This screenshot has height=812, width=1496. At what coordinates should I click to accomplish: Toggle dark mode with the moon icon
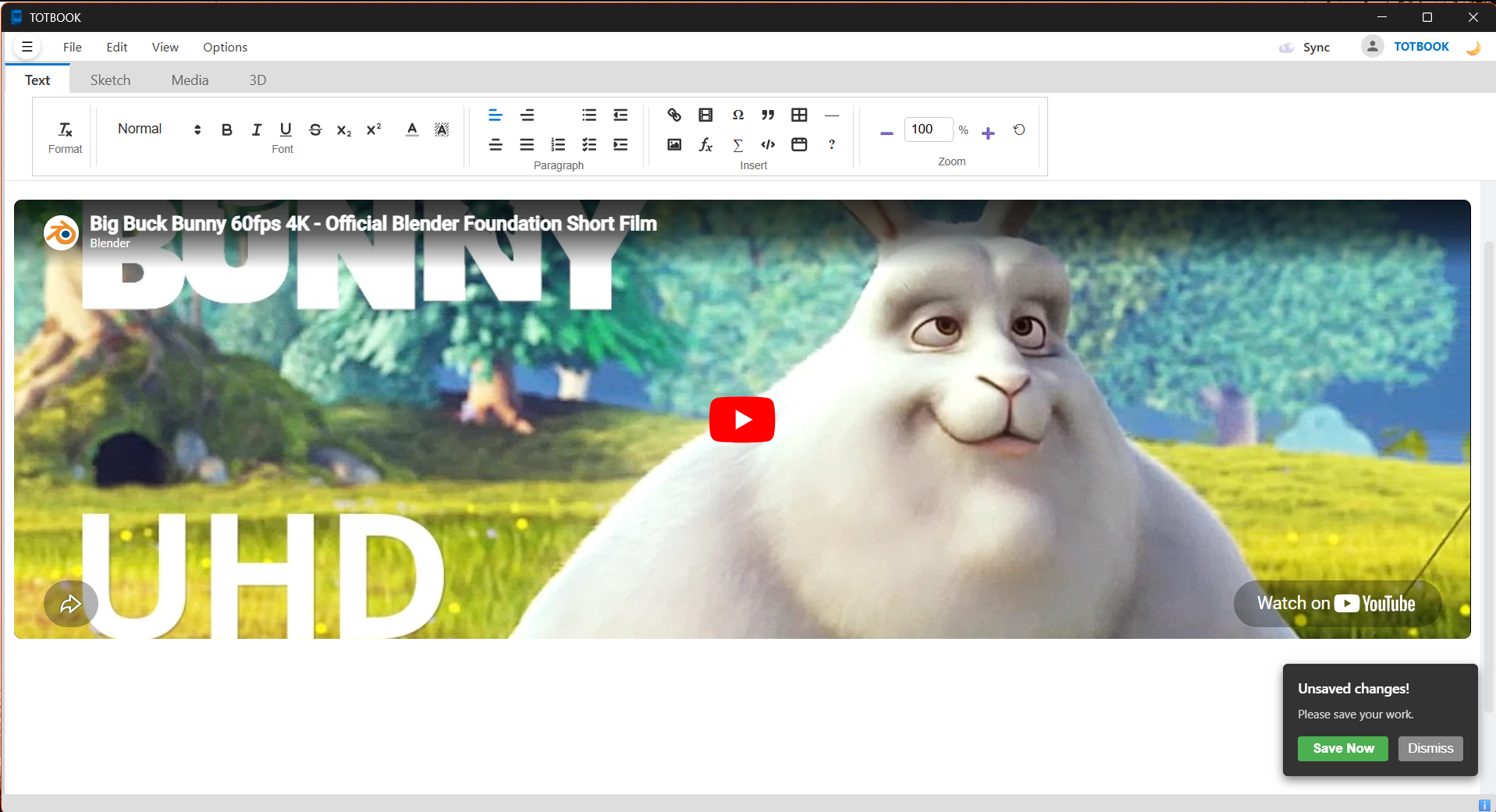tap(1473, 48)
